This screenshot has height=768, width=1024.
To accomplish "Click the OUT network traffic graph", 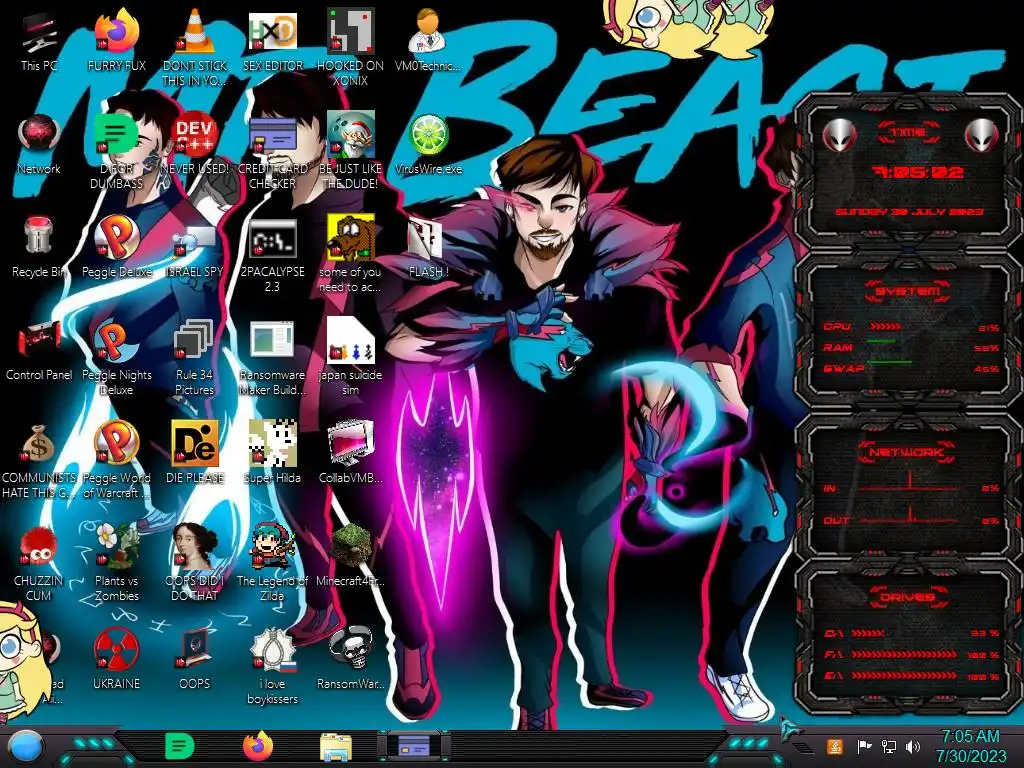I will tap(909, 514).
